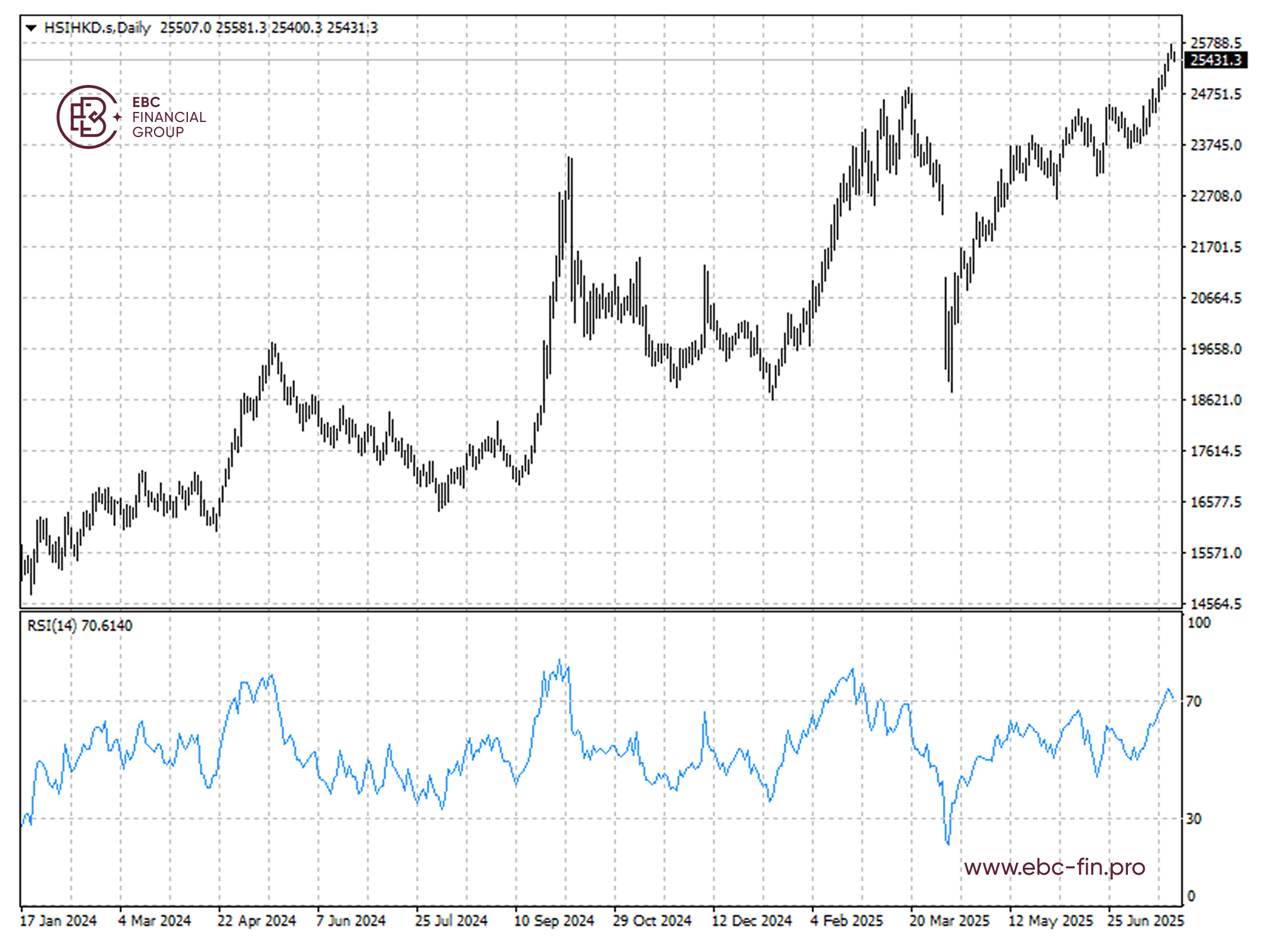Click the current price label 25431.3
Image resolution: width=1275 pixels, height=952 pixels.
(x=1215, y=60)
